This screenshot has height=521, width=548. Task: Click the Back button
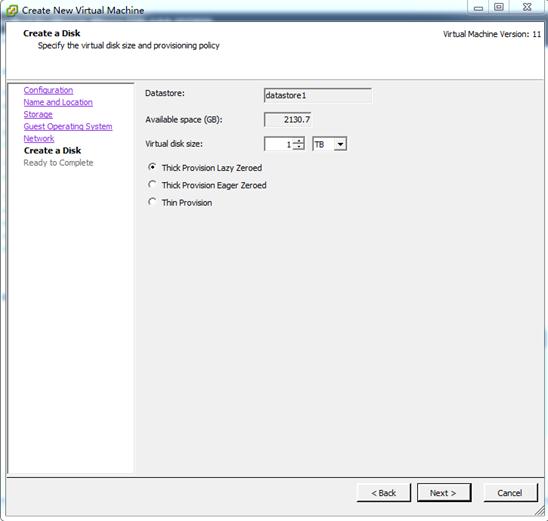[384, 493]
